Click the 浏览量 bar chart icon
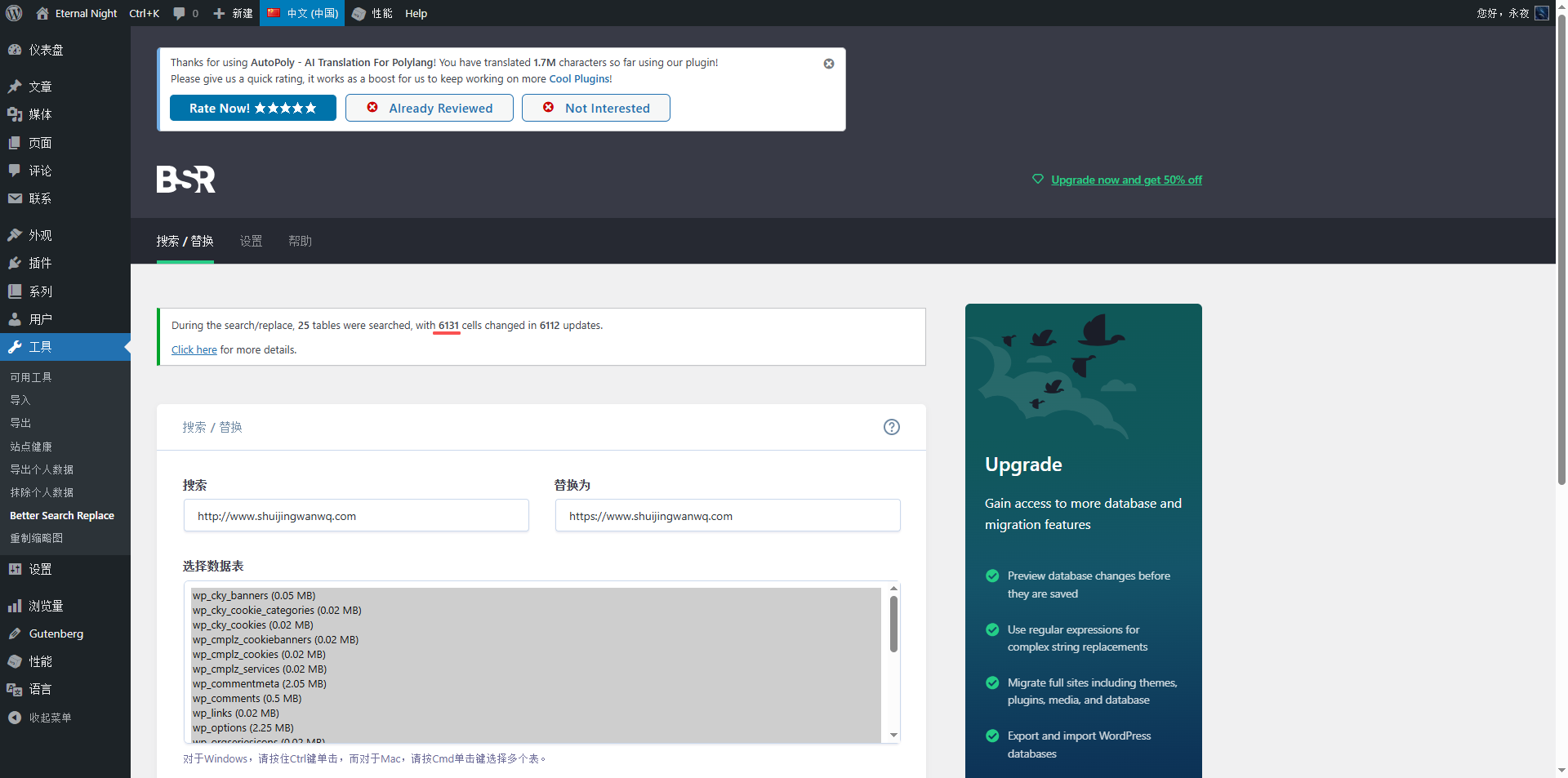The width and height of the screenshot is (1568, 778). 15,606
